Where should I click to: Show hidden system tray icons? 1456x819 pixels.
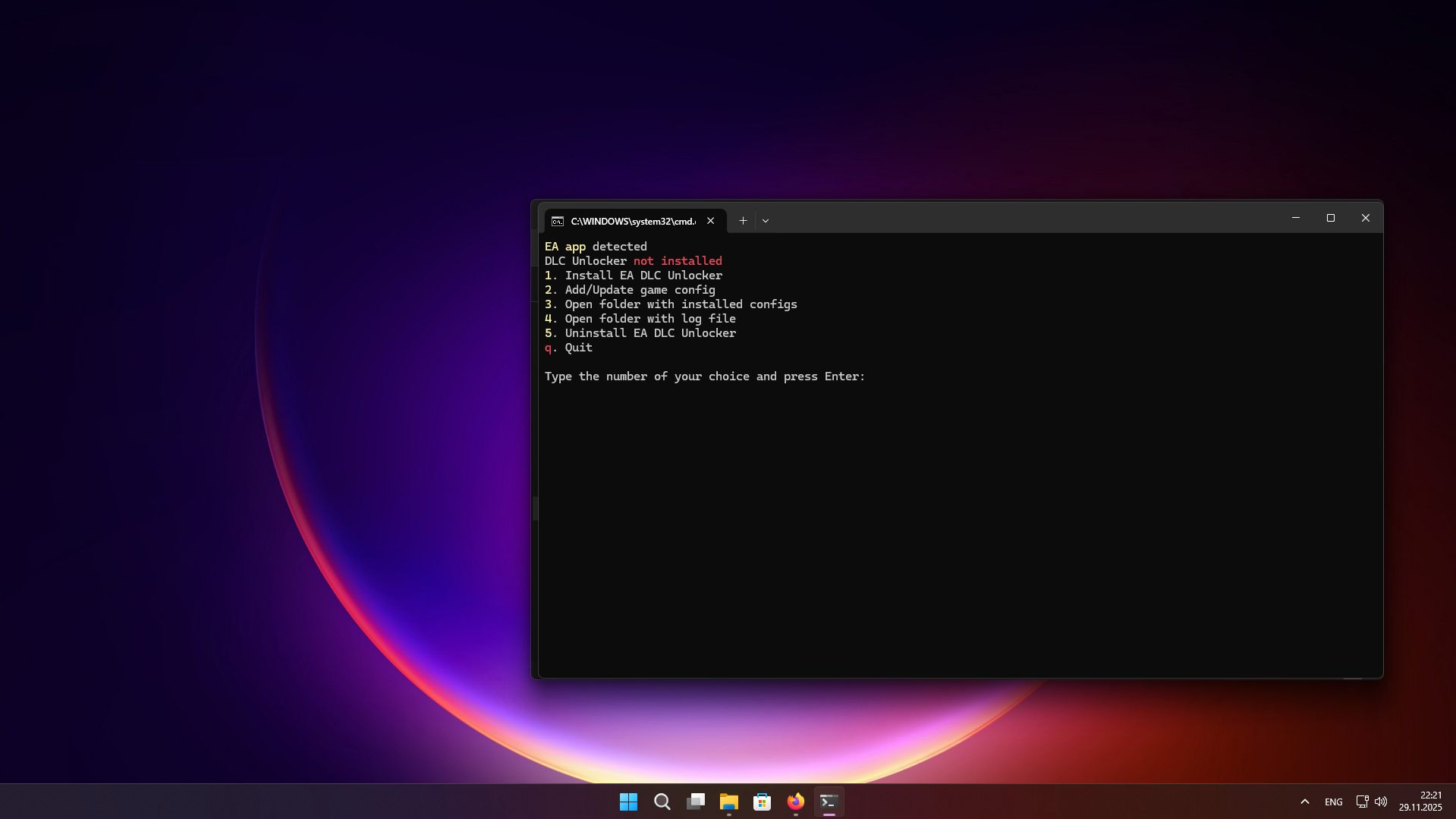1305,802
